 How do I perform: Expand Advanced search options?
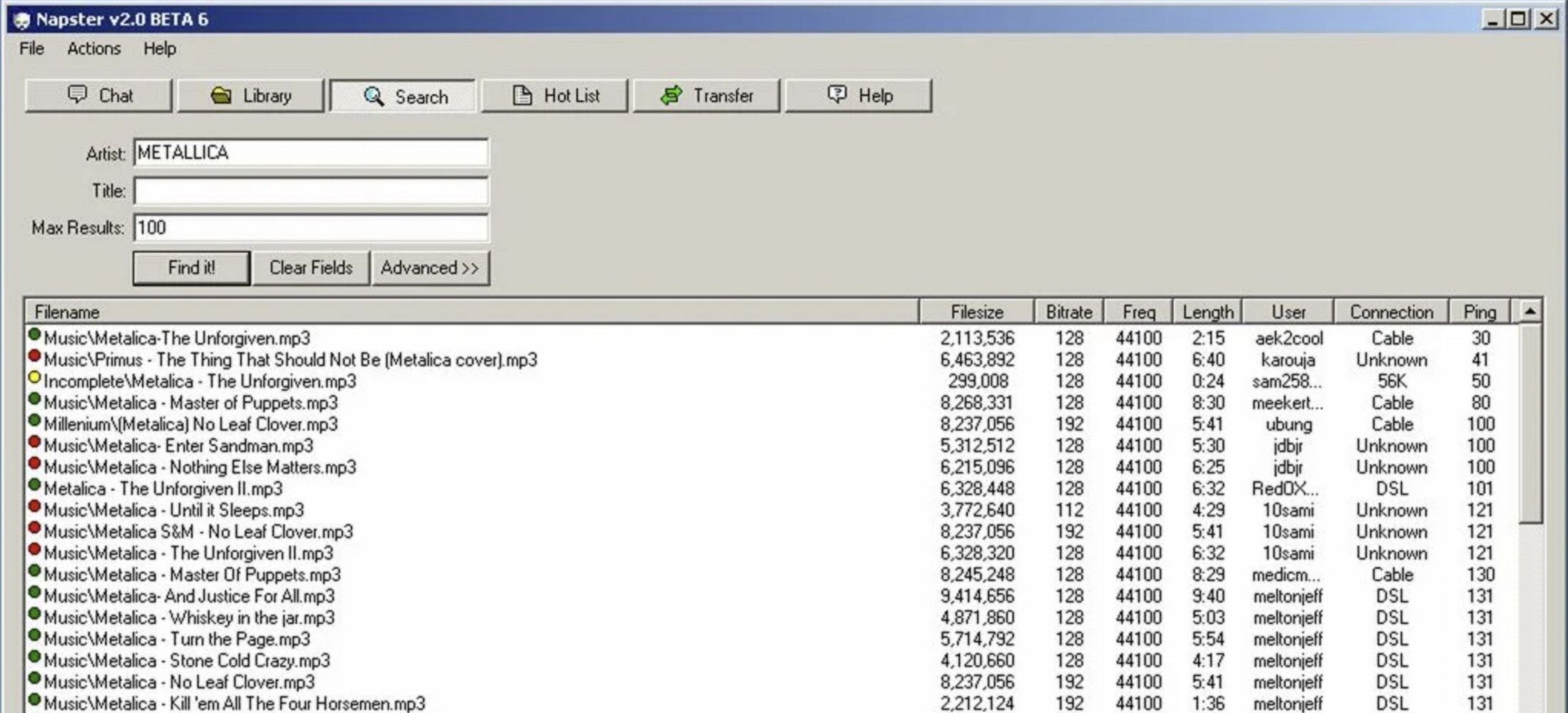430,268
